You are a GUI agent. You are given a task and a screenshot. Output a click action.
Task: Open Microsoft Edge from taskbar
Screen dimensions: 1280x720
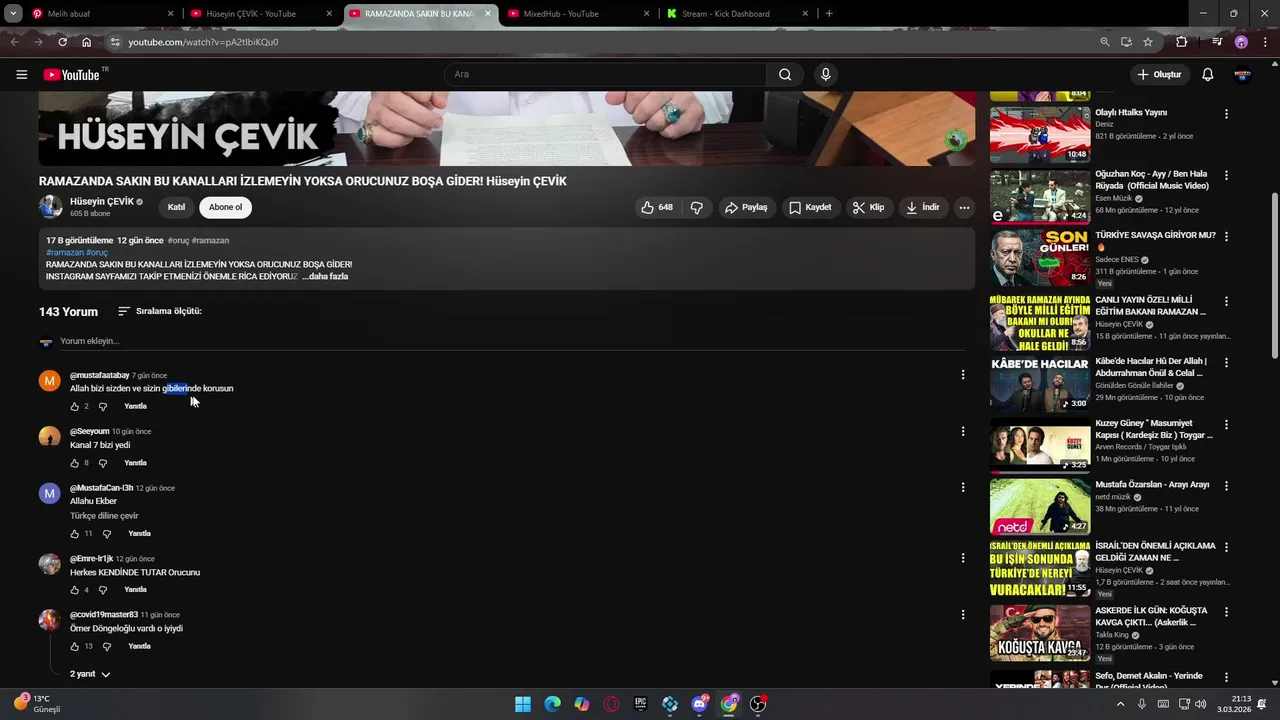(552, 704)
